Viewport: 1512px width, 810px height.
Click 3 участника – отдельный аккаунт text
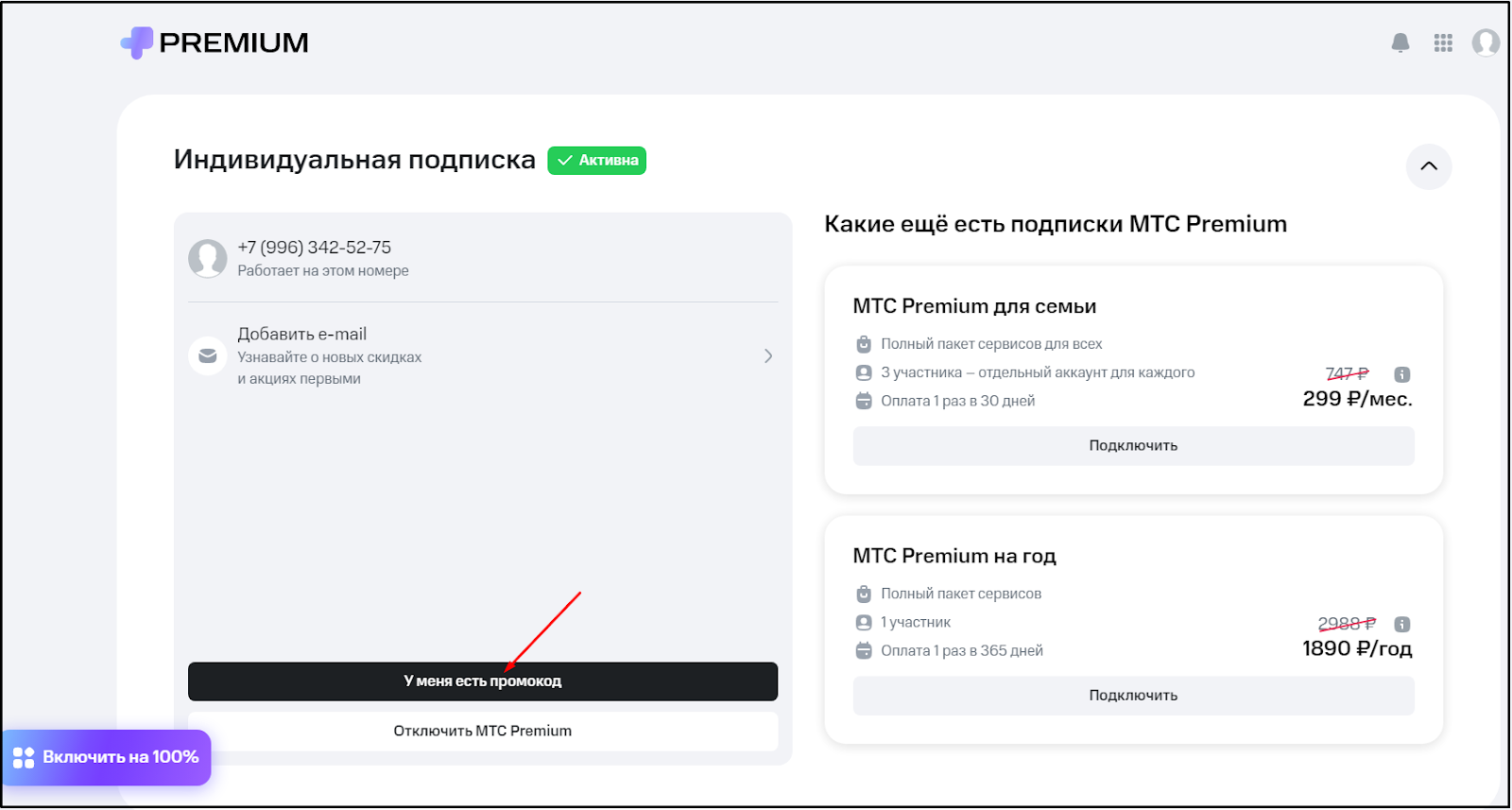pos(1038,372)
